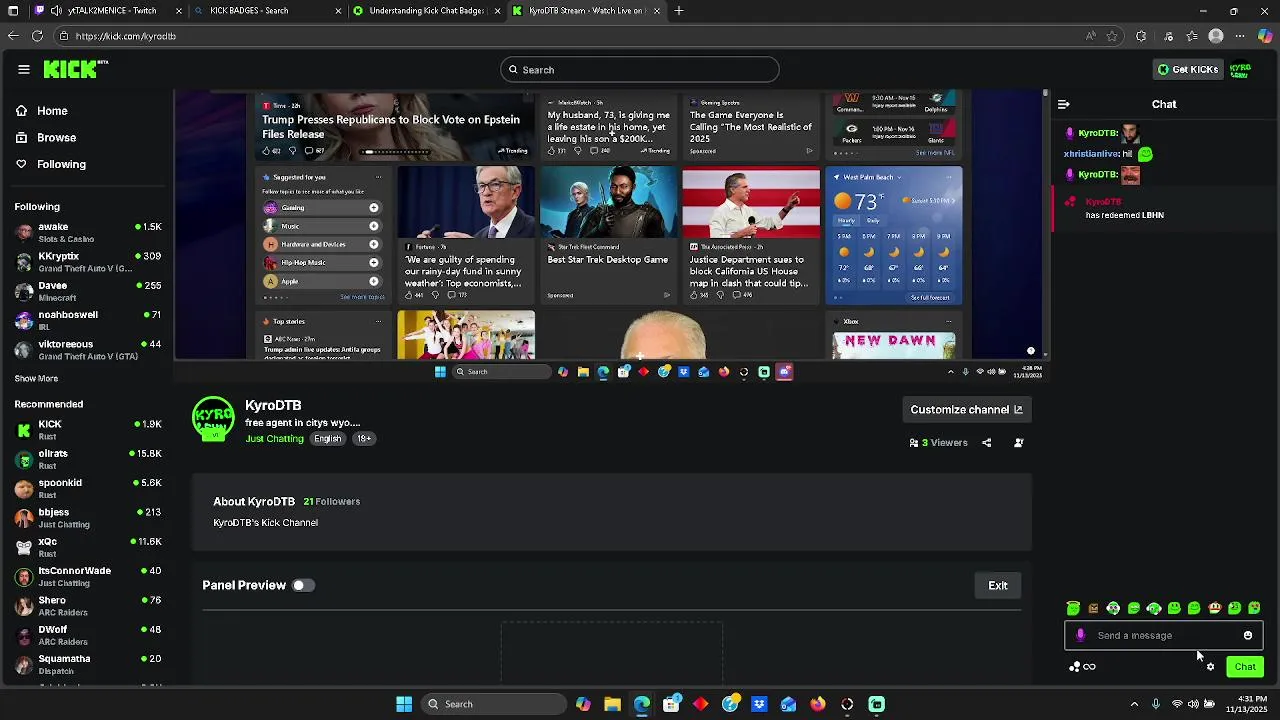
Task: Open Davee Minecraft channel
Action: coord(88,291)
